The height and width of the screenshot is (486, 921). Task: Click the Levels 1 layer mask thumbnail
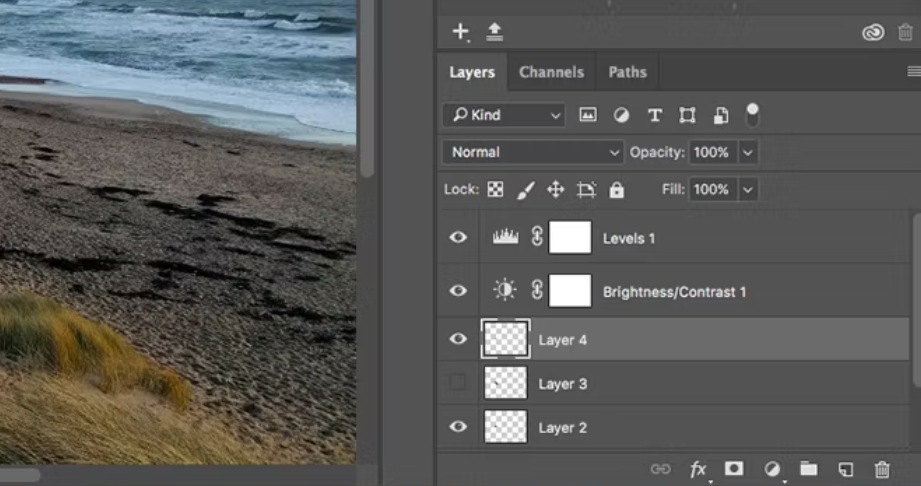[x=570, y=238]
